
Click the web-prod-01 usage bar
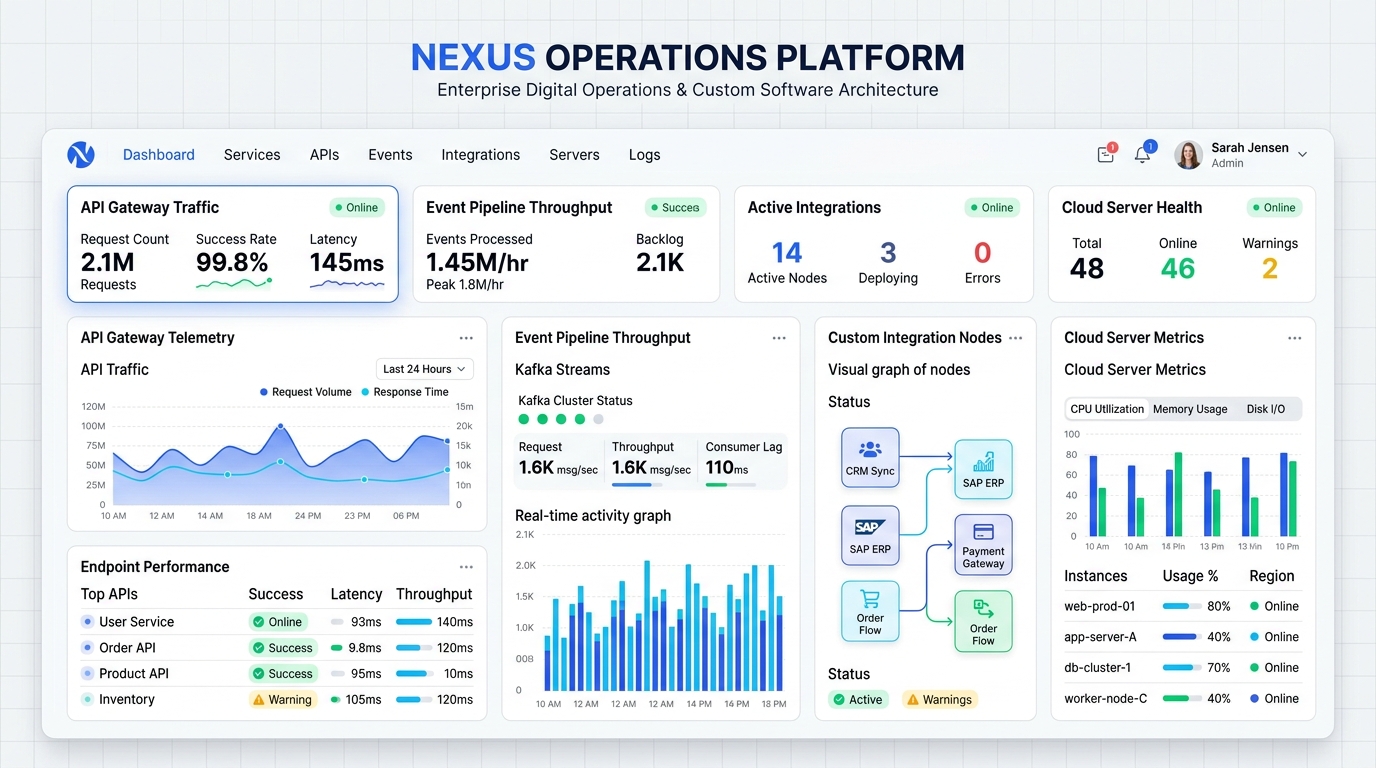pos(1181,606)
